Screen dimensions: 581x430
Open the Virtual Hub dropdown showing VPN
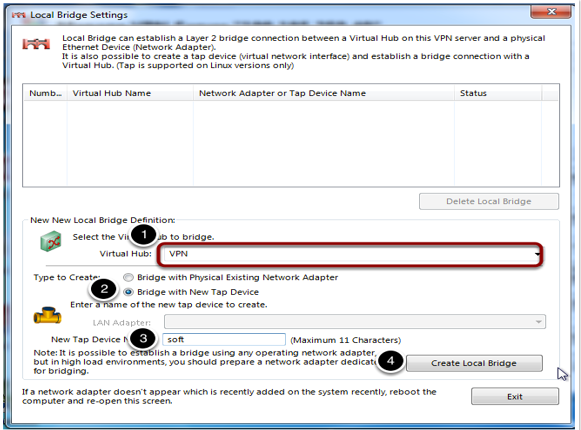tap(352, 254)
